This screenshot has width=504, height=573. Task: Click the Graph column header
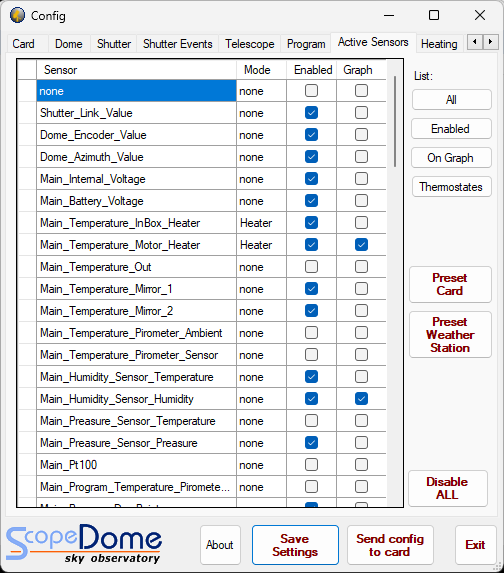[361, 70]
